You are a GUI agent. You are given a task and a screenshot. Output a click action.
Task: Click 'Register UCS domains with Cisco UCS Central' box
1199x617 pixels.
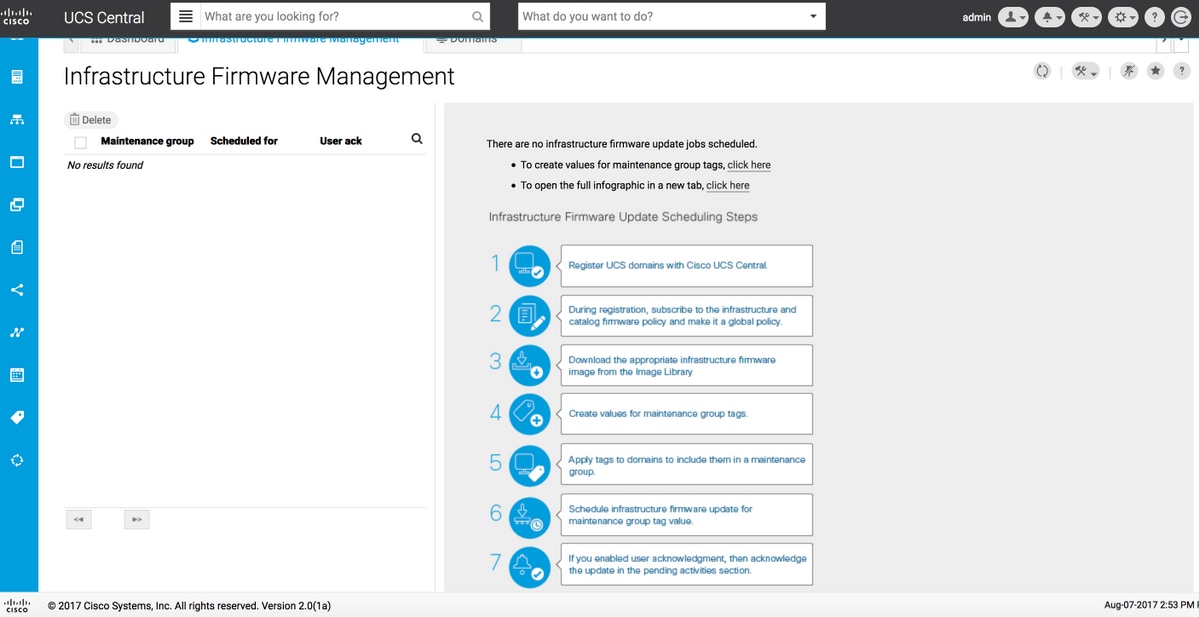click(687, 265)
